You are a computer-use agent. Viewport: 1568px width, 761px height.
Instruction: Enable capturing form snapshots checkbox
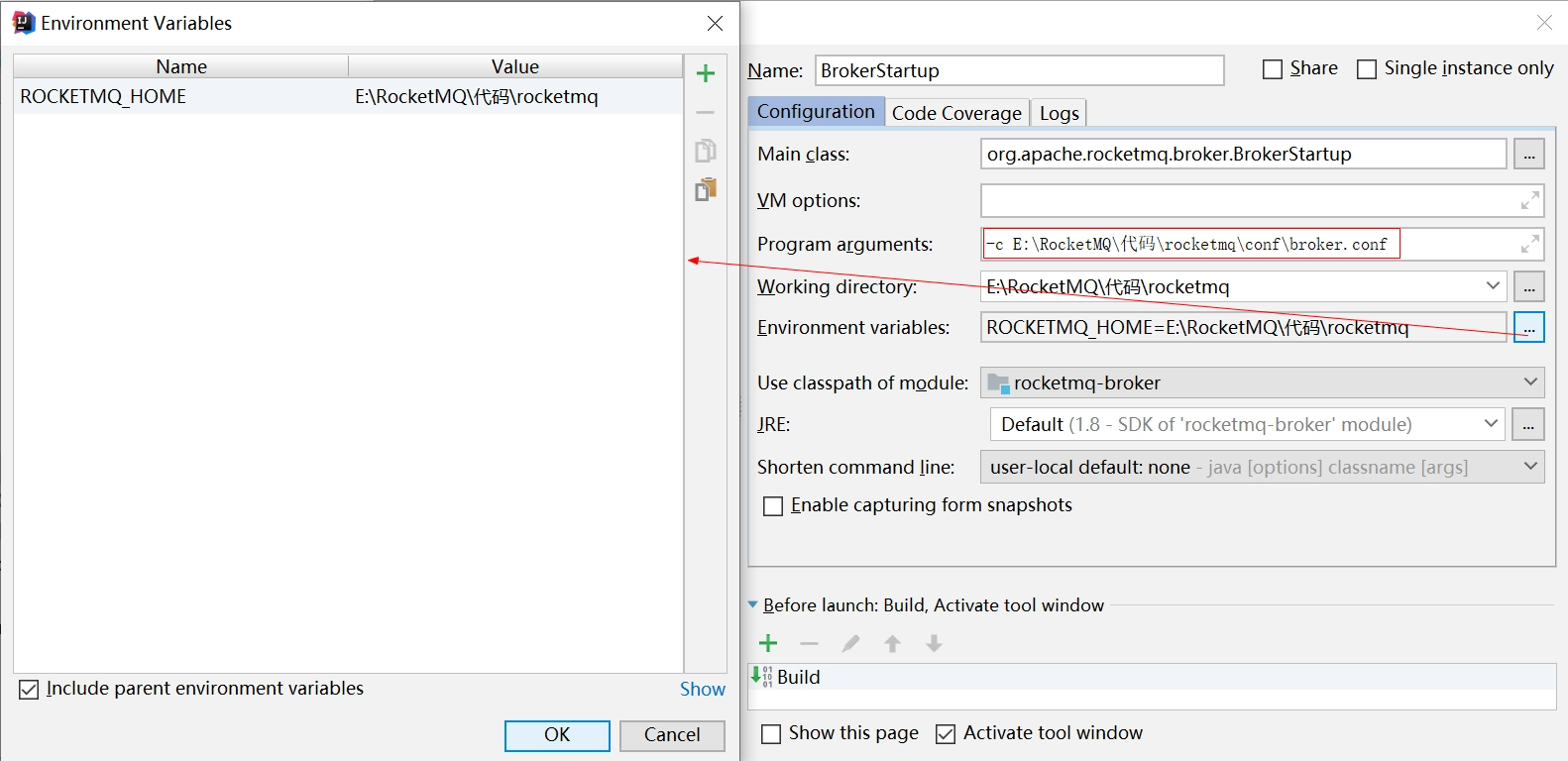(773, 506)
